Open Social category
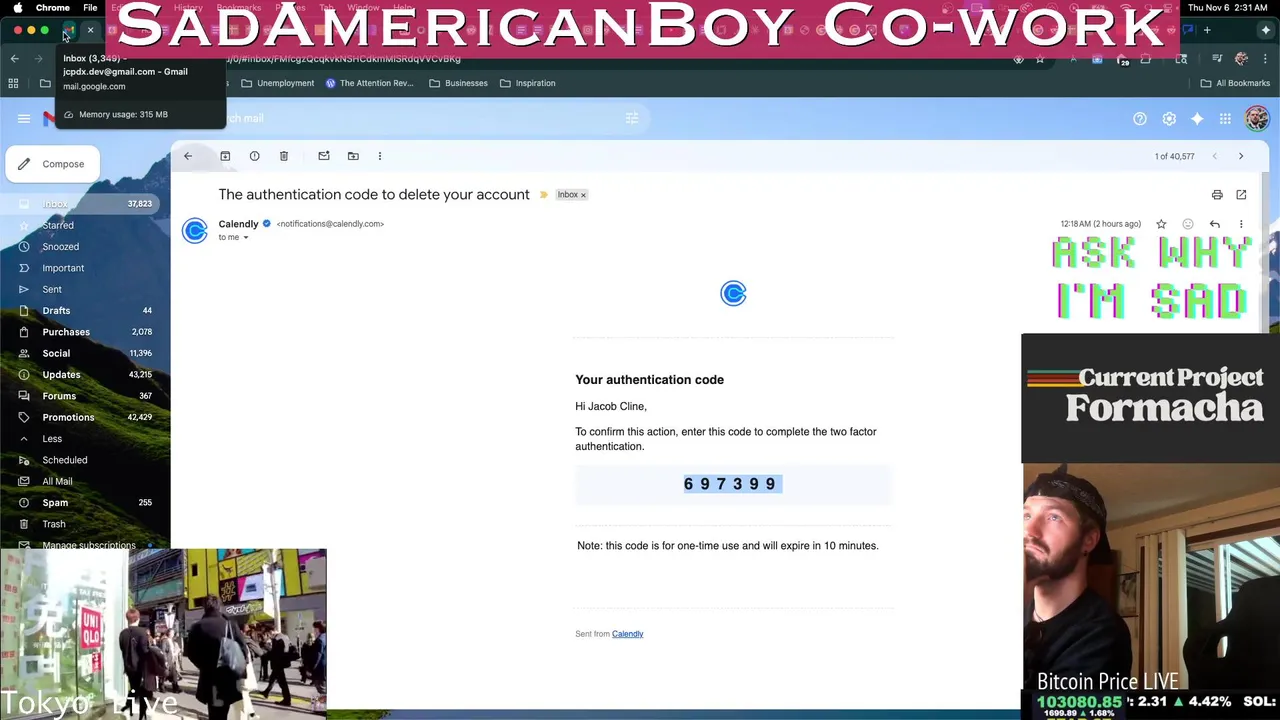This screenshot has width=1280, height=720. tap(80, 353)
